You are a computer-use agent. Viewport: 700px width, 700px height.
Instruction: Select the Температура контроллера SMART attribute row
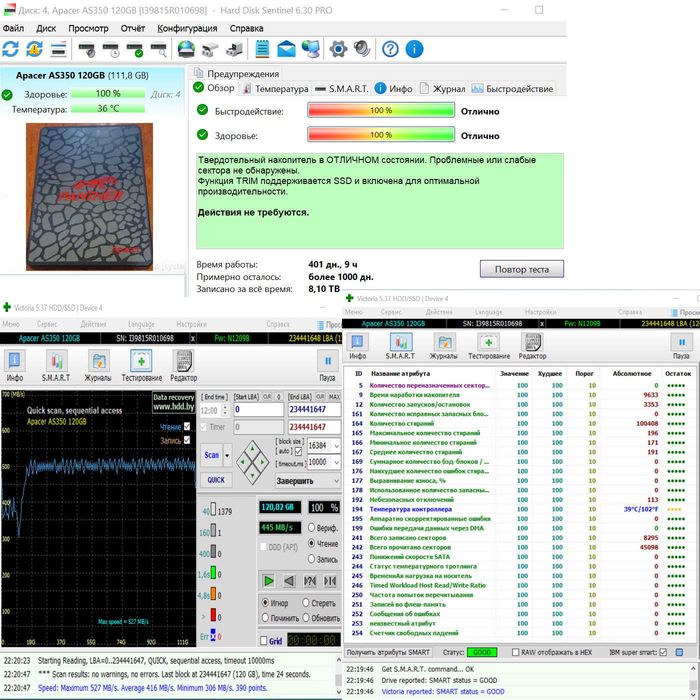(x=520, y=509)
